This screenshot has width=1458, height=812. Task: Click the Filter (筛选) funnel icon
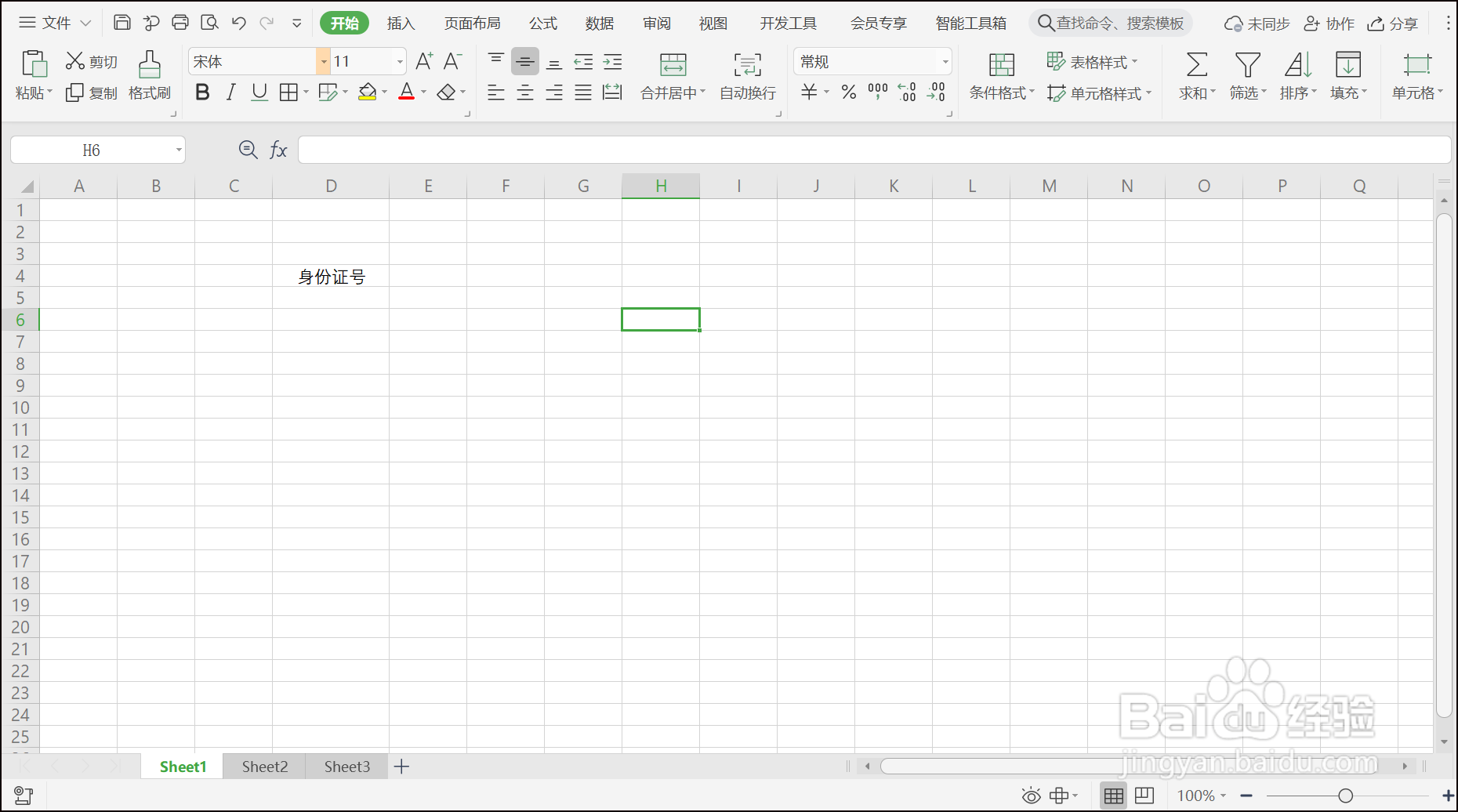point(1247,64)
